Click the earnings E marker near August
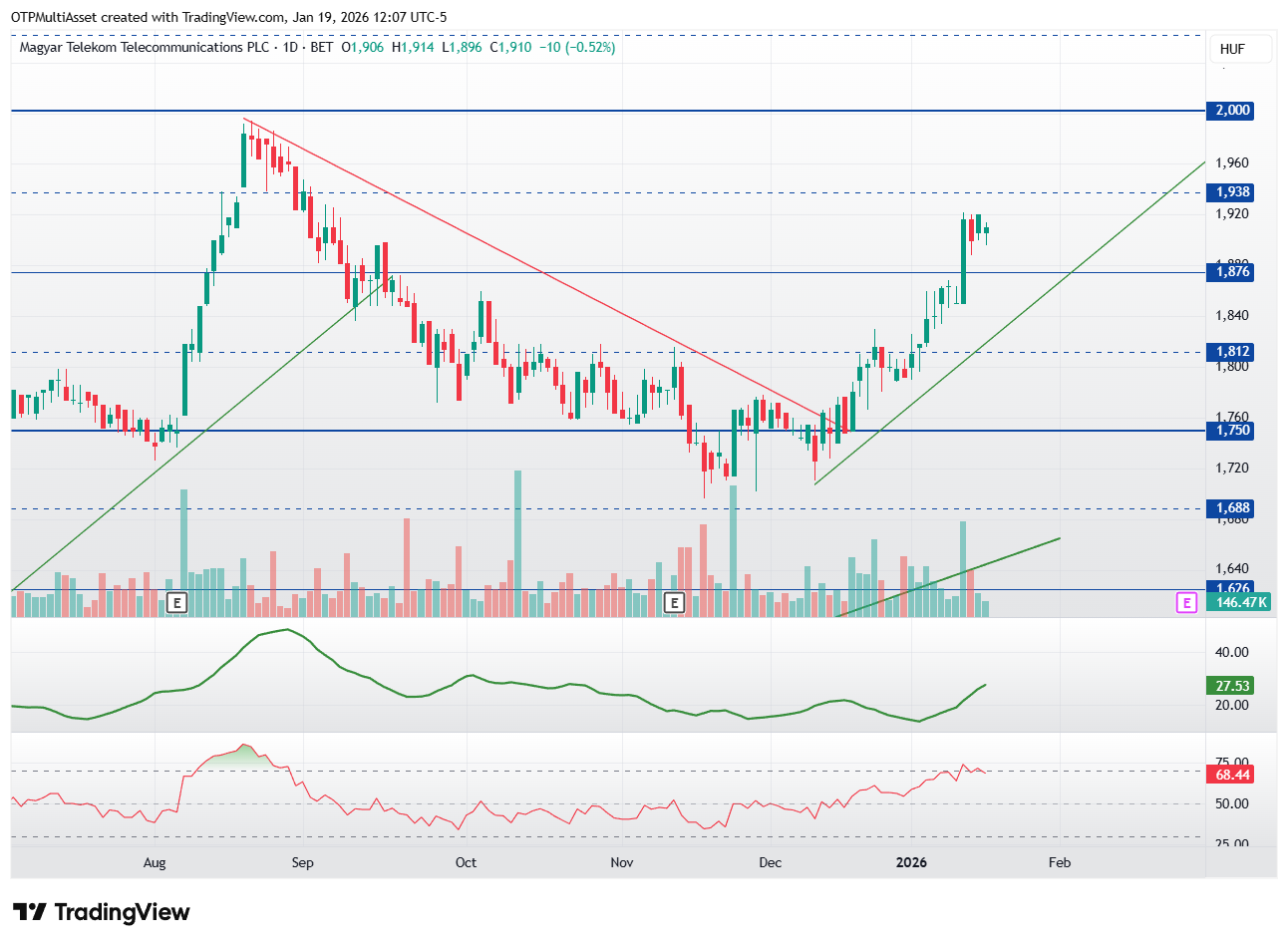The image size is (1288, 946). pyautogui.click(x=176, y=602)
